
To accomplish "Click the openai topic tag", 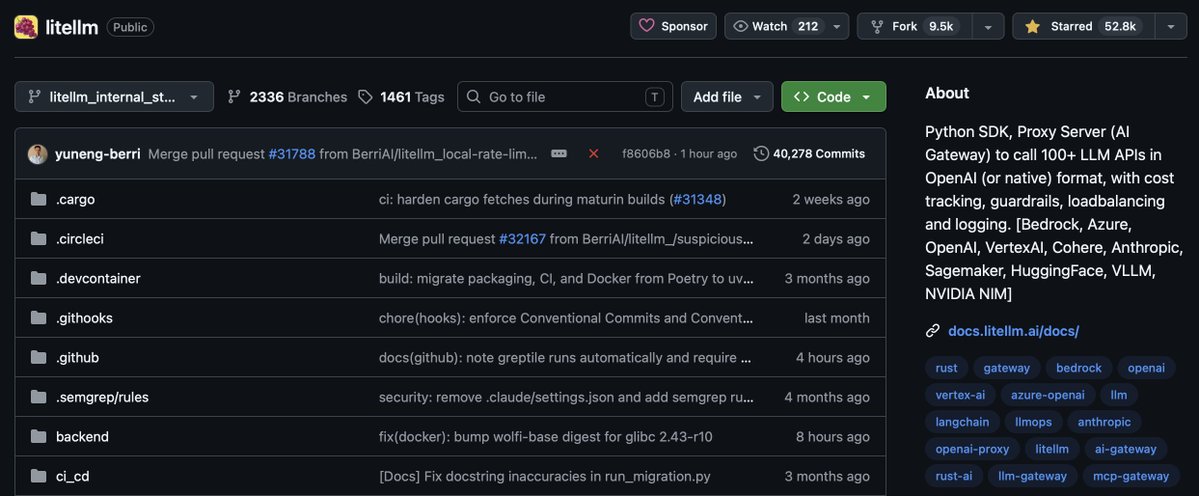I will coord(1145,368).
